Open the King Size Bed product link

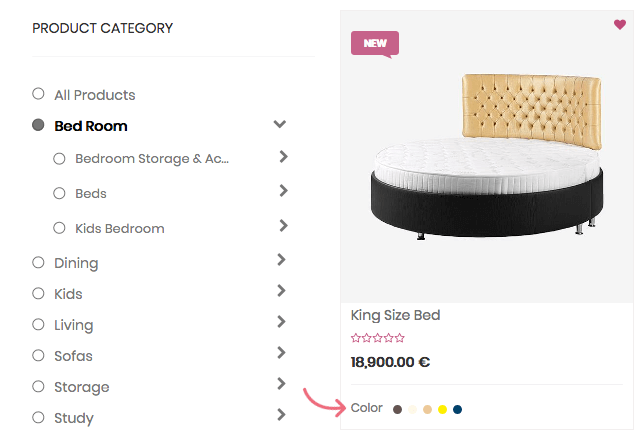coord(395,315)
